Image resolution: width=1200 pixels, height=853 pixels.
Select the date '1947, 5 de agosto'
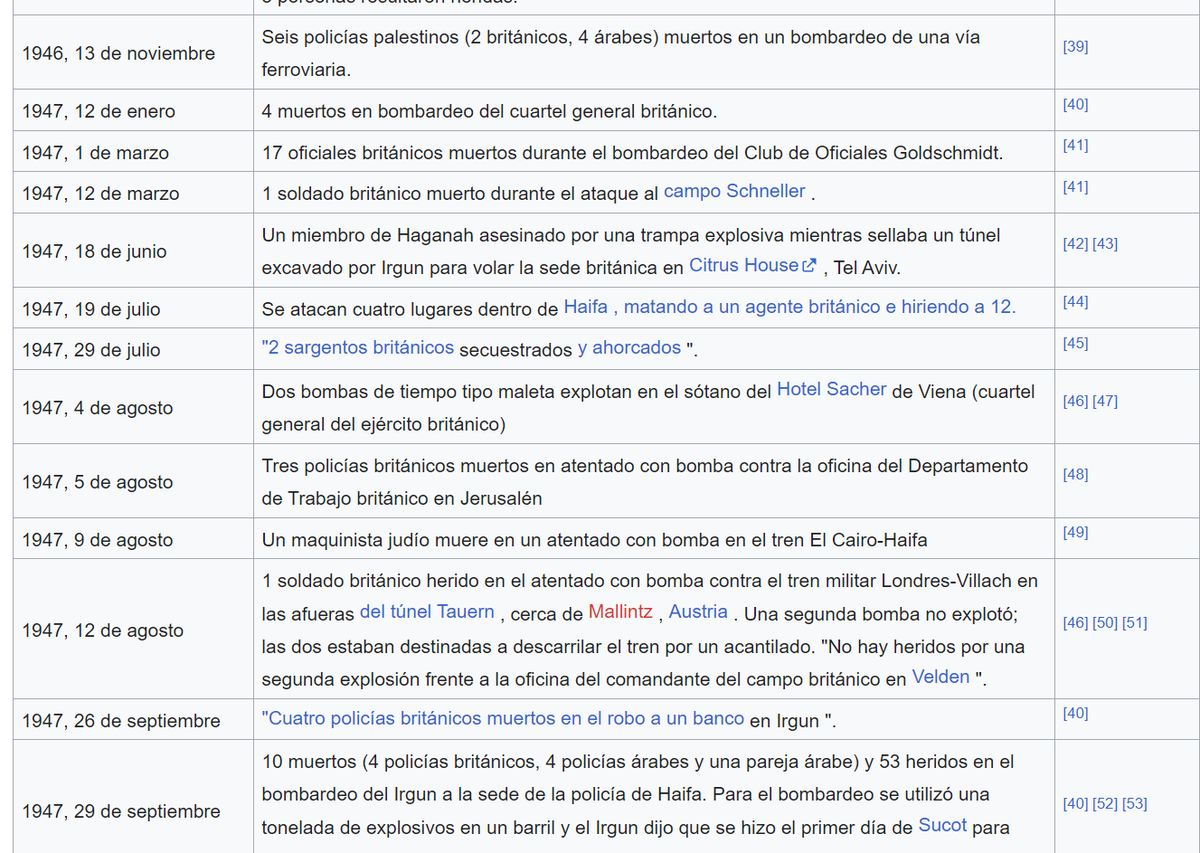pyautogui.click(x=97, y=482)
